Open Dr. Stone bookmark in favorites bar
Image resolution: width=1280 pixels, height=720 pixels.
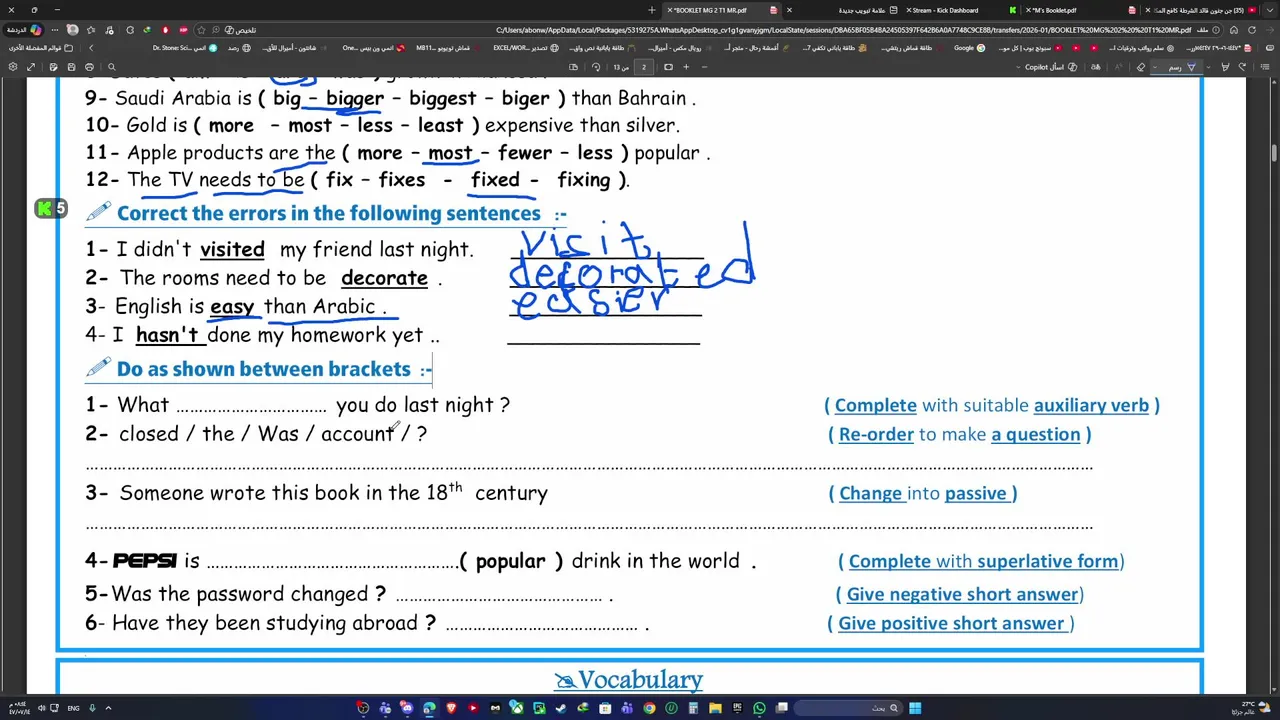tap(185, 48)
